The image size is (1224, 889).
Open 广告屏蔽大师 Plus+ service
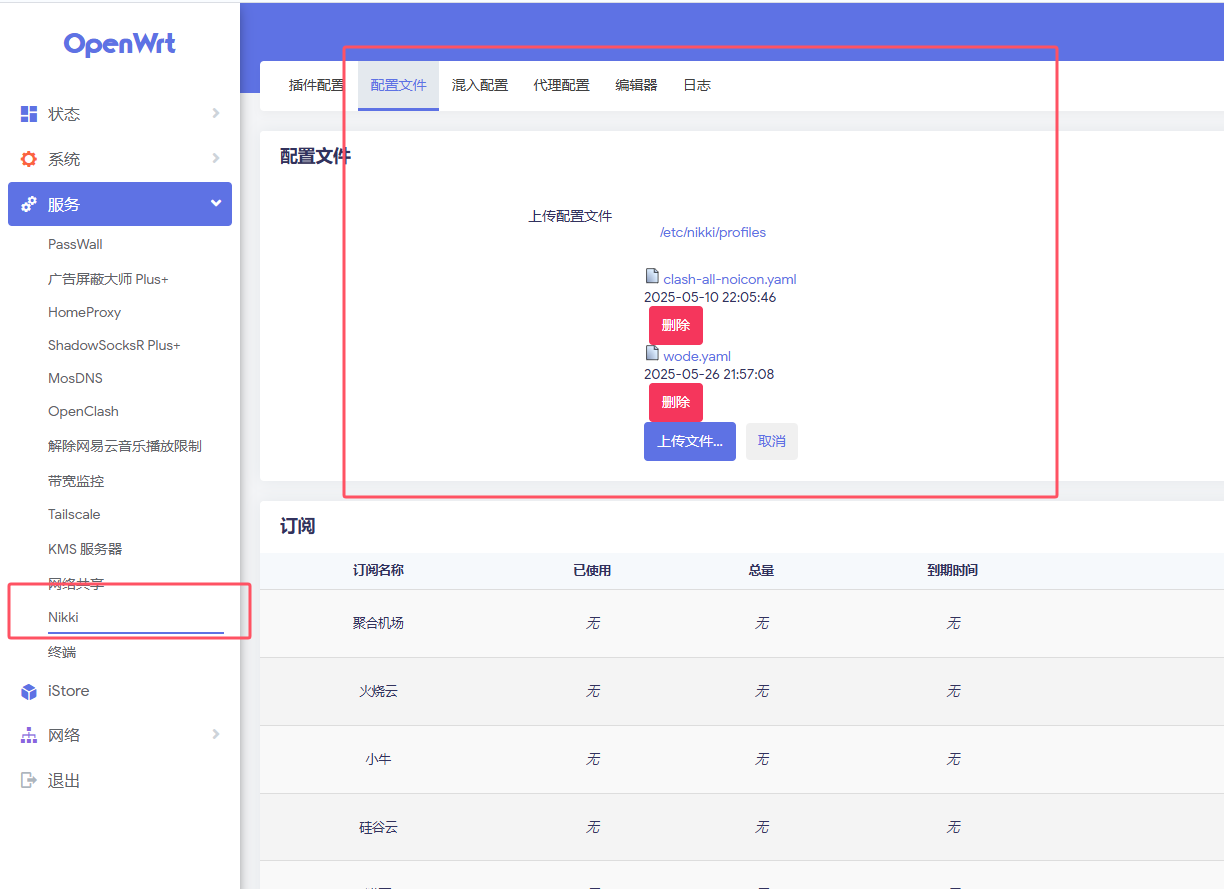point(108,279)
